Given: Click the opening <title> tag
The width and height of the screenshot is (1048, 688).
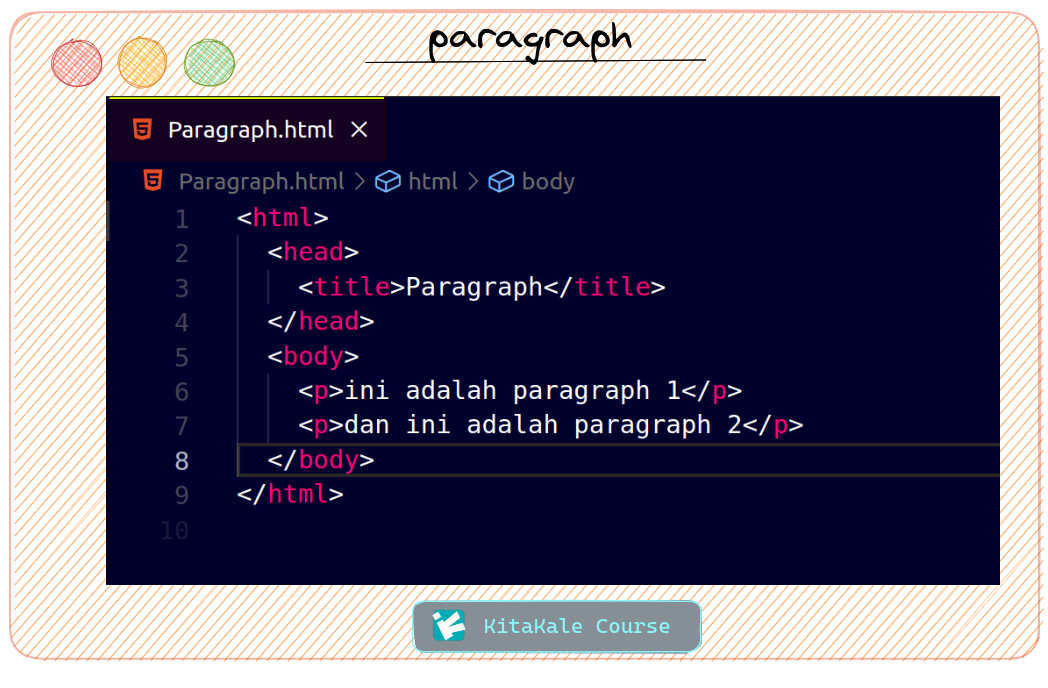Looking at the screenshot, I should pos(352,287).
